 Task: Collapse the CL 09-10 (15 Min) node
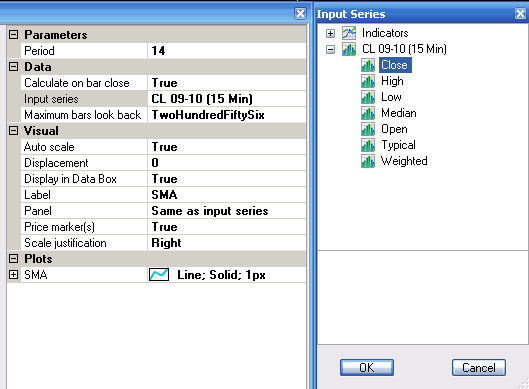(330, 50)
